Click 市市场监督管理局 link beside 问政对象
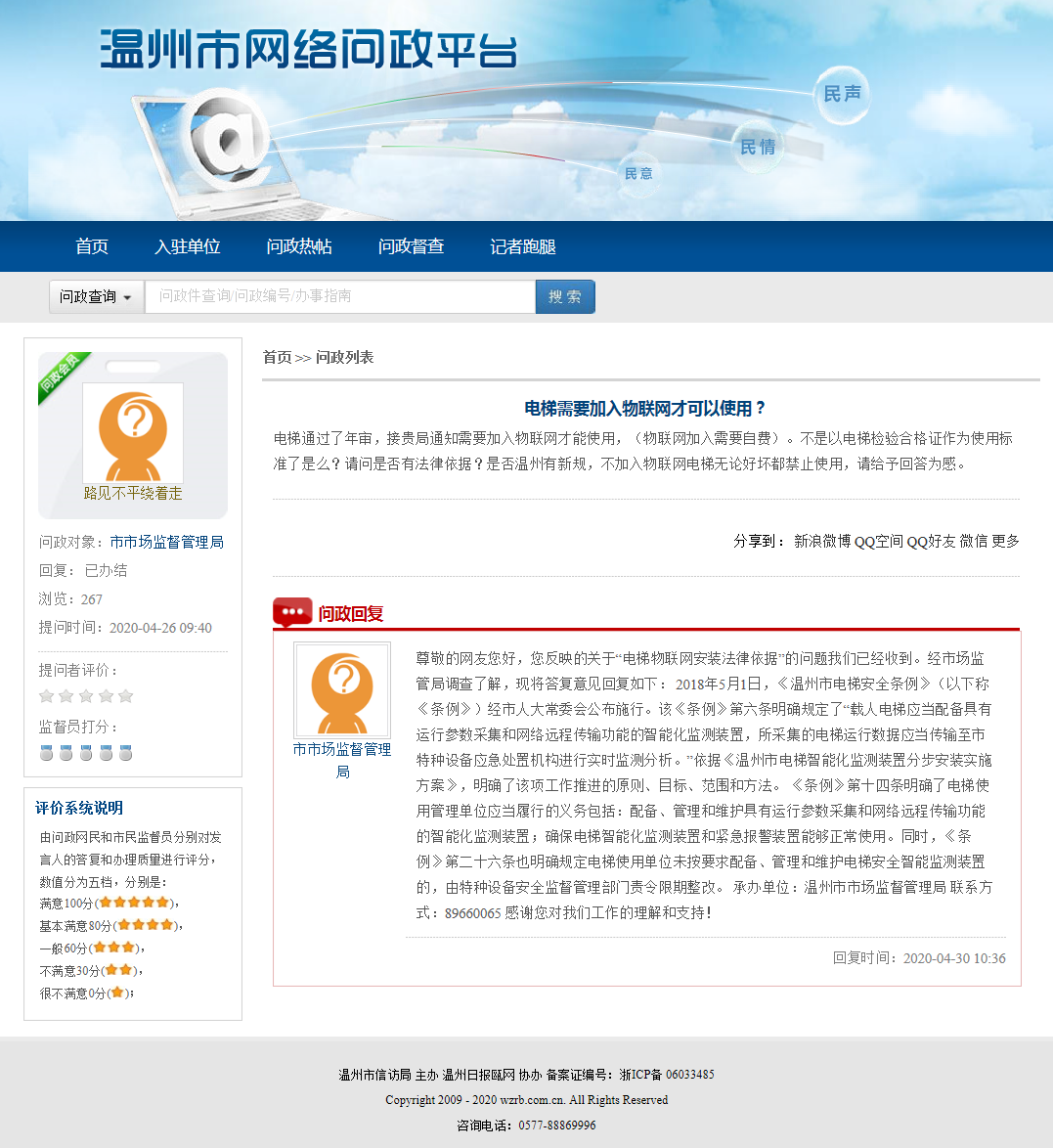1053x1148 pixels. pyautogui.click(x=166, y=542)
